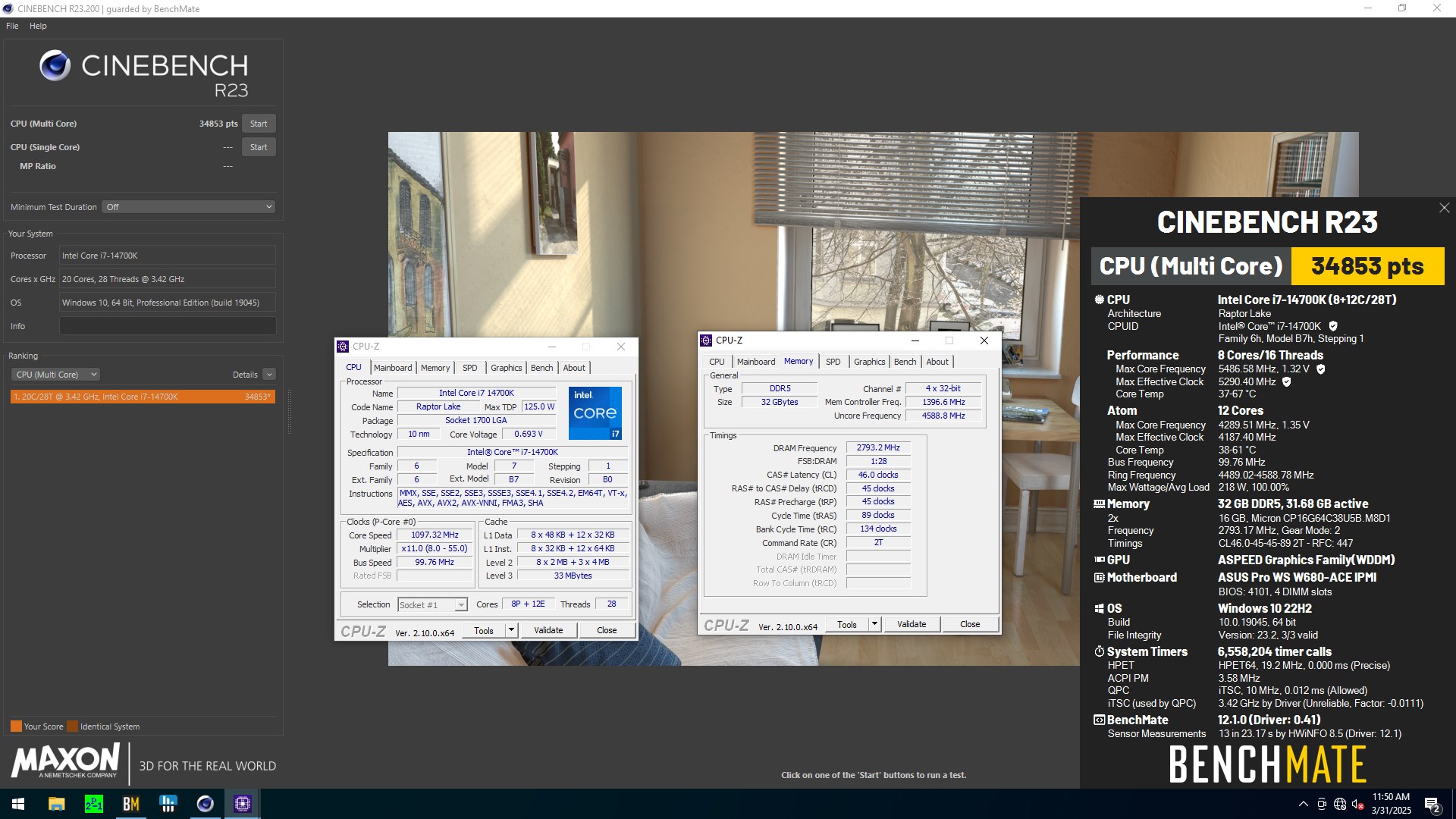Open Tools dropdown arrow in left CPU-Z
Screen dimensions: 1456x819
[x=511, y=630]
